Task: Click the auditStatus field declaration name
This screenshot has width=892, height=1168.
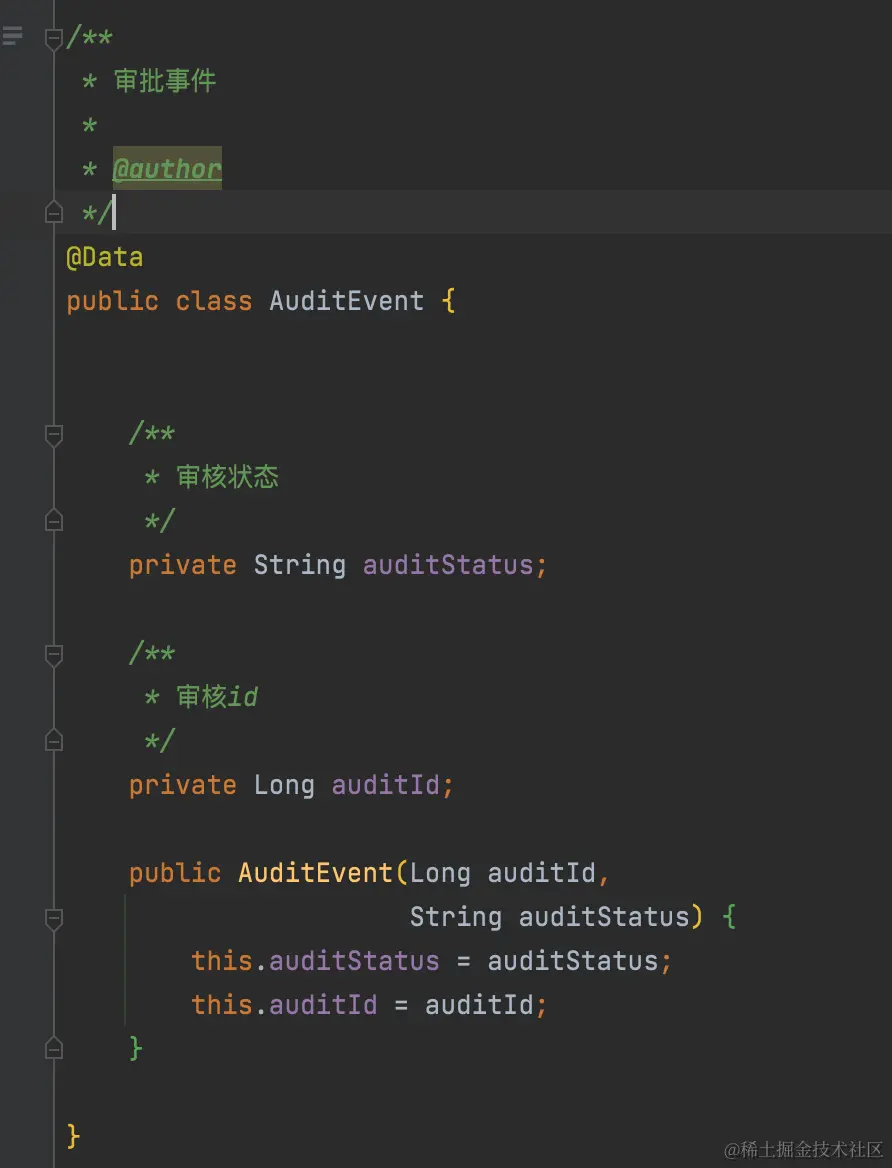Action: (x=448, y=565)
